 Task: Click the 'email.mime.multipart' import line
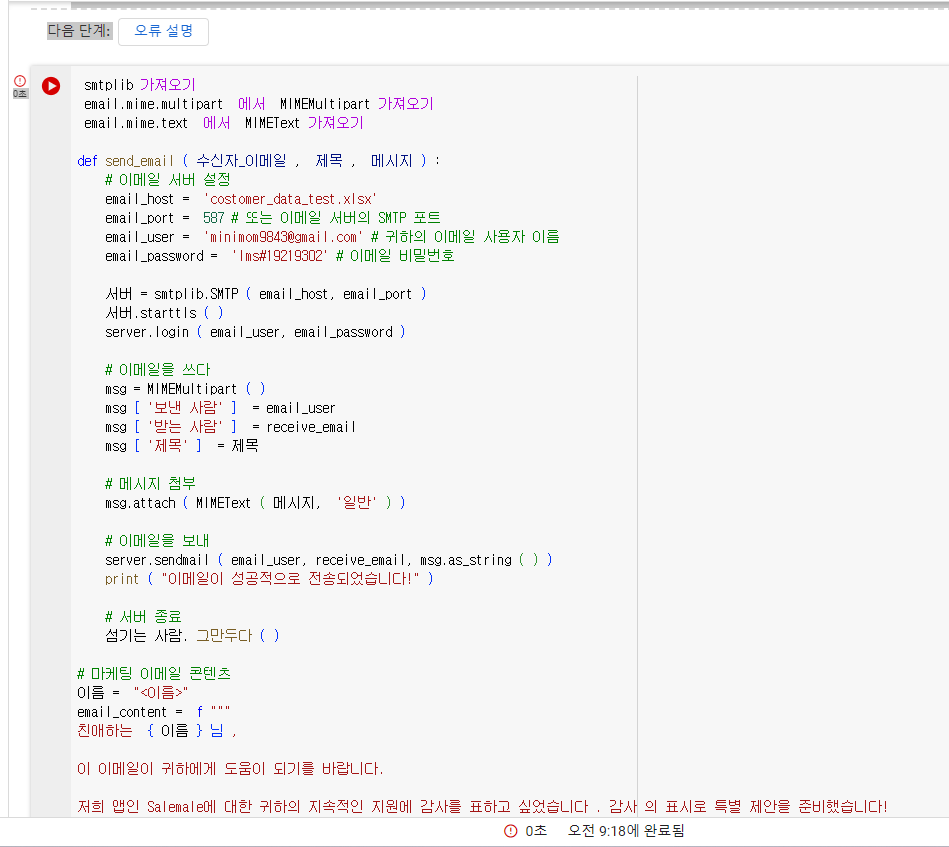point(258,104)
